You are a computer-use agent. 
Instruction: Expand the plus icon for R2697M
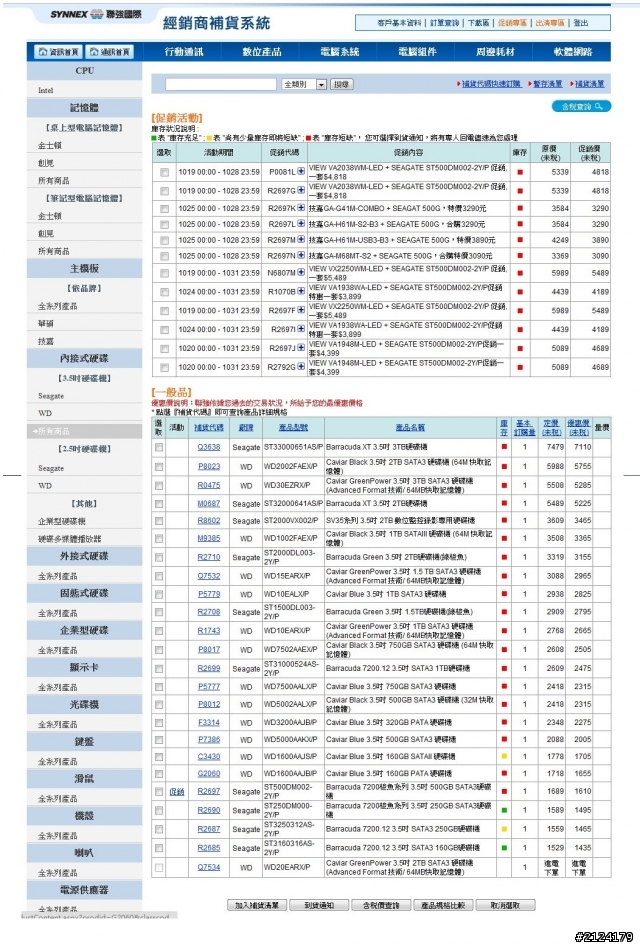tap(301, 239)
